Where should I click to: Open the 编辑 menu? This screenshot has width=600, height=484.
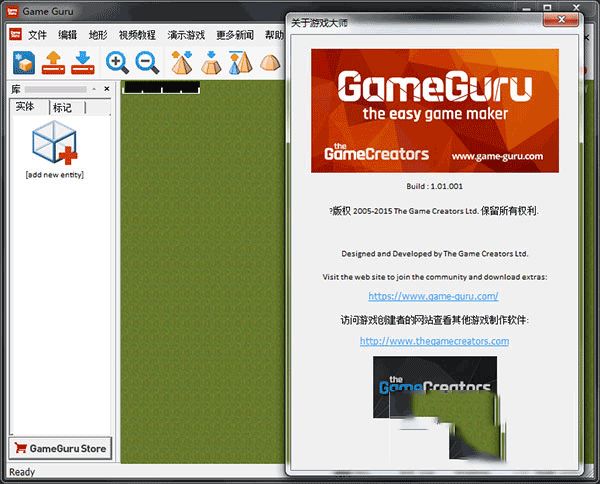click(x=68, y=35)
